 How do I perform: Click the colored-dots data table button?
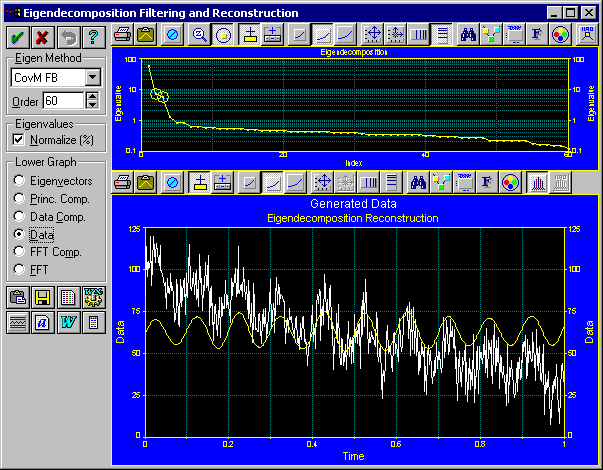[x=68, y=297]
